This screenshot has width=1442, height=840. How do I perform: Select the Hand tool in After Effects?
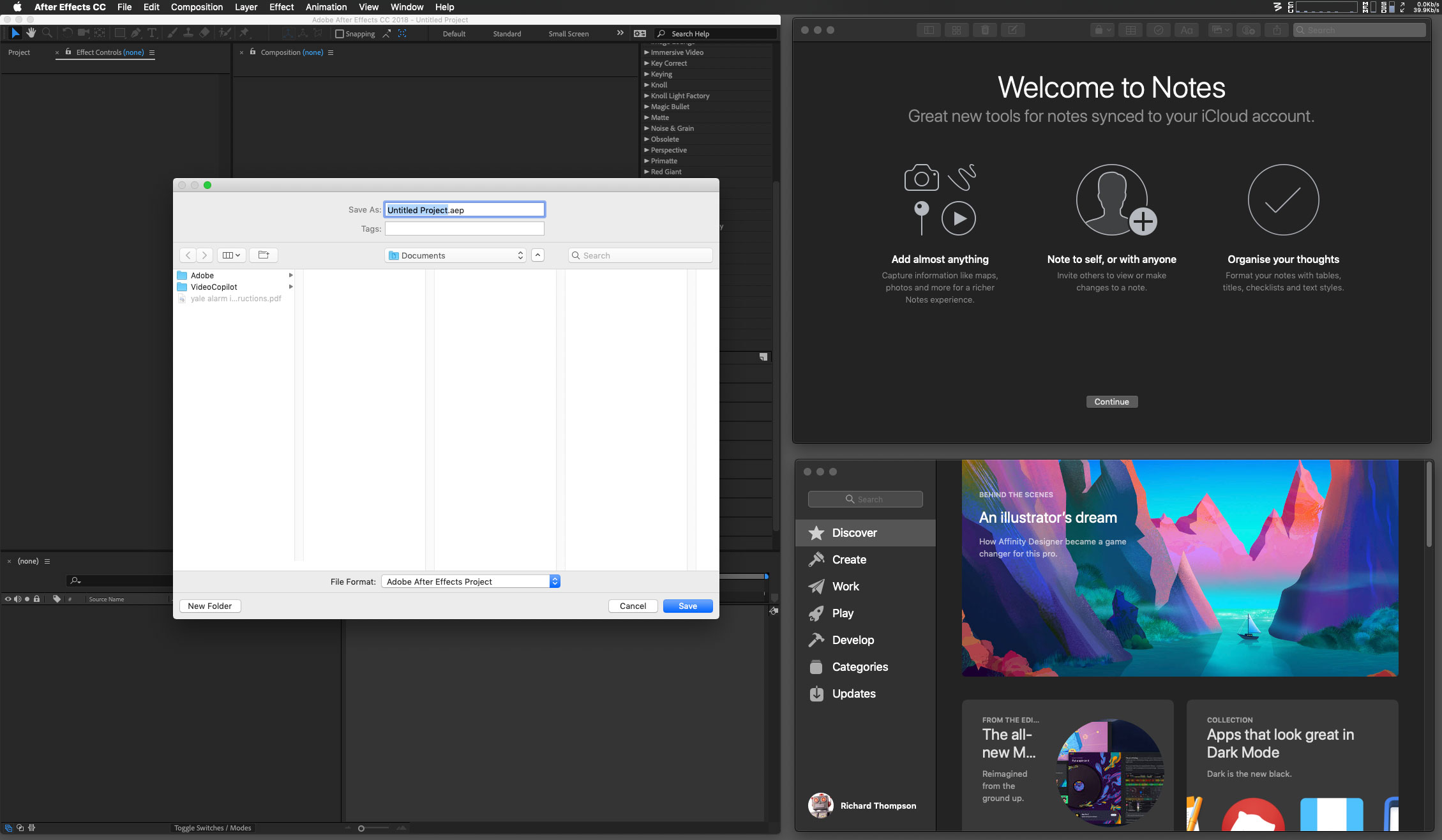(x=31, y=33)
